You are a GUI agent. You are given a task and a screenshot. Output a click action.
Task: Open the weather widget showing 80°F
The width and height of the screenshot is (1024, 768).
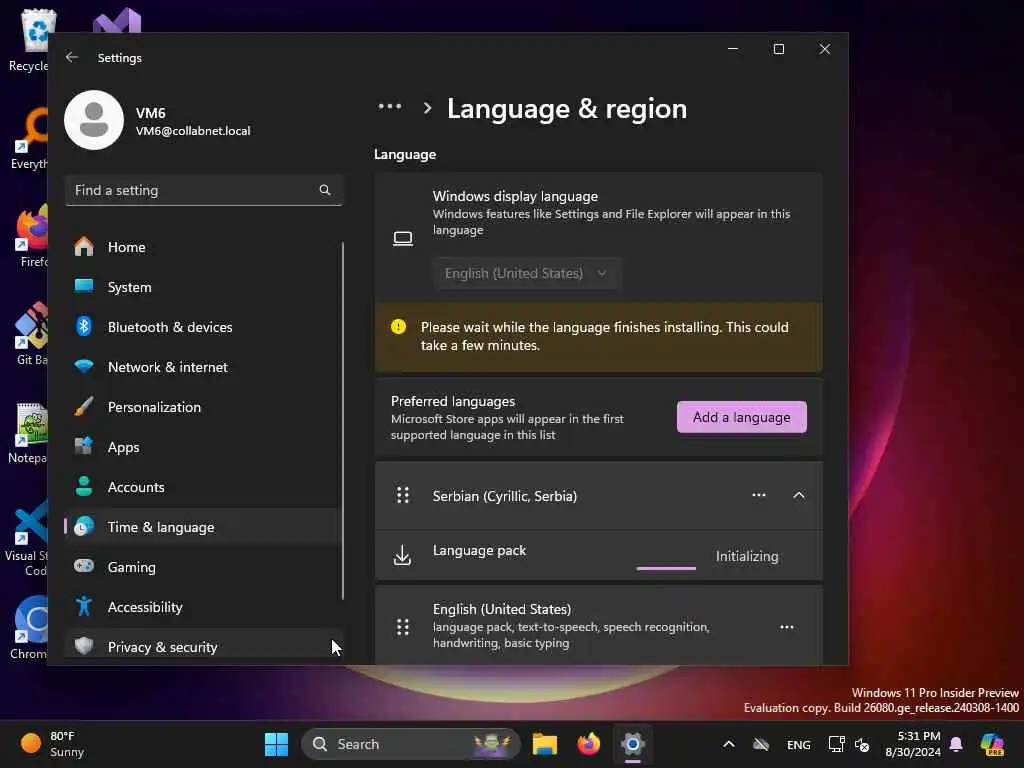(52, 744)
